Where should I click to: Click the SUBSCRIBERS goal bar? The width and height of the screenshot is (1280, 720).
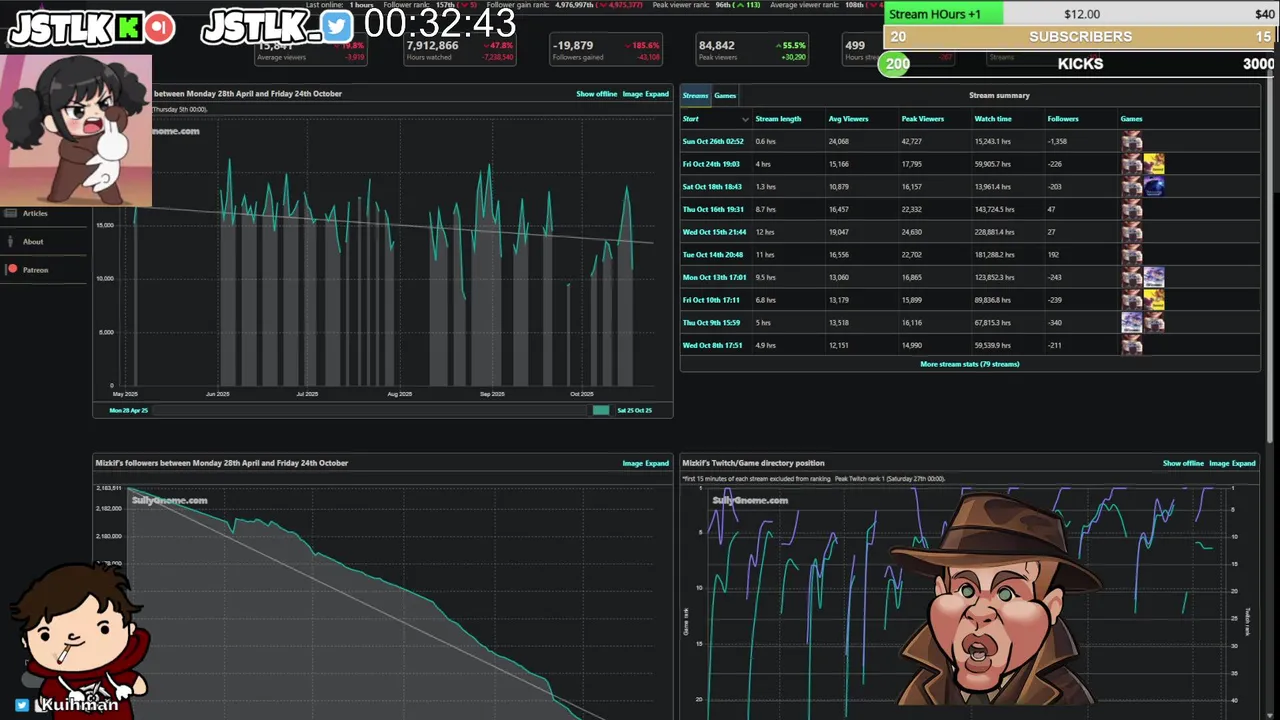click(x=1081, y=37)
